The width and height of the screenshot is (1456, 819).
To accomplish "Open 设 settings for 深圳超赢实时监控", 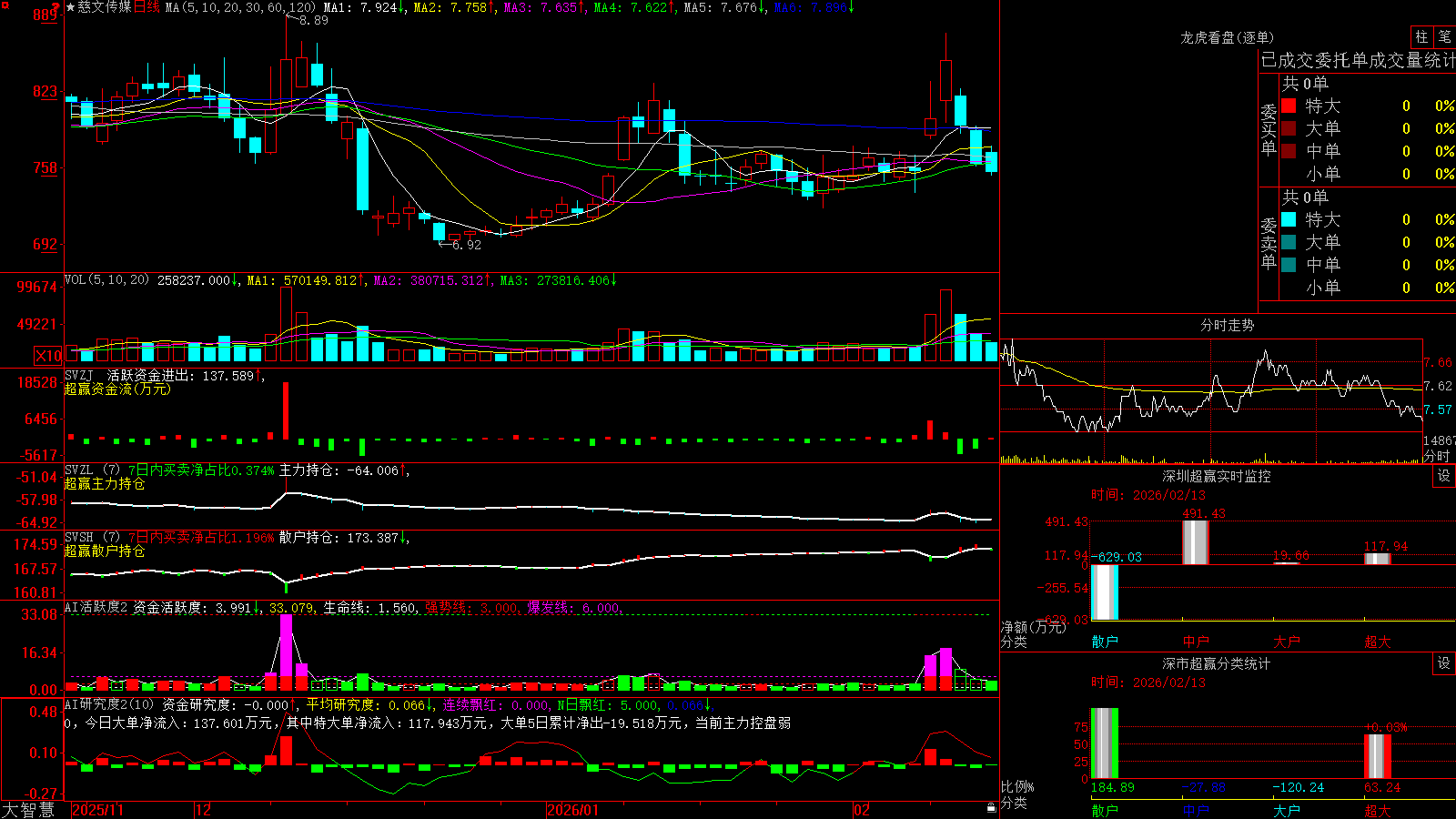I will 1444,476.
